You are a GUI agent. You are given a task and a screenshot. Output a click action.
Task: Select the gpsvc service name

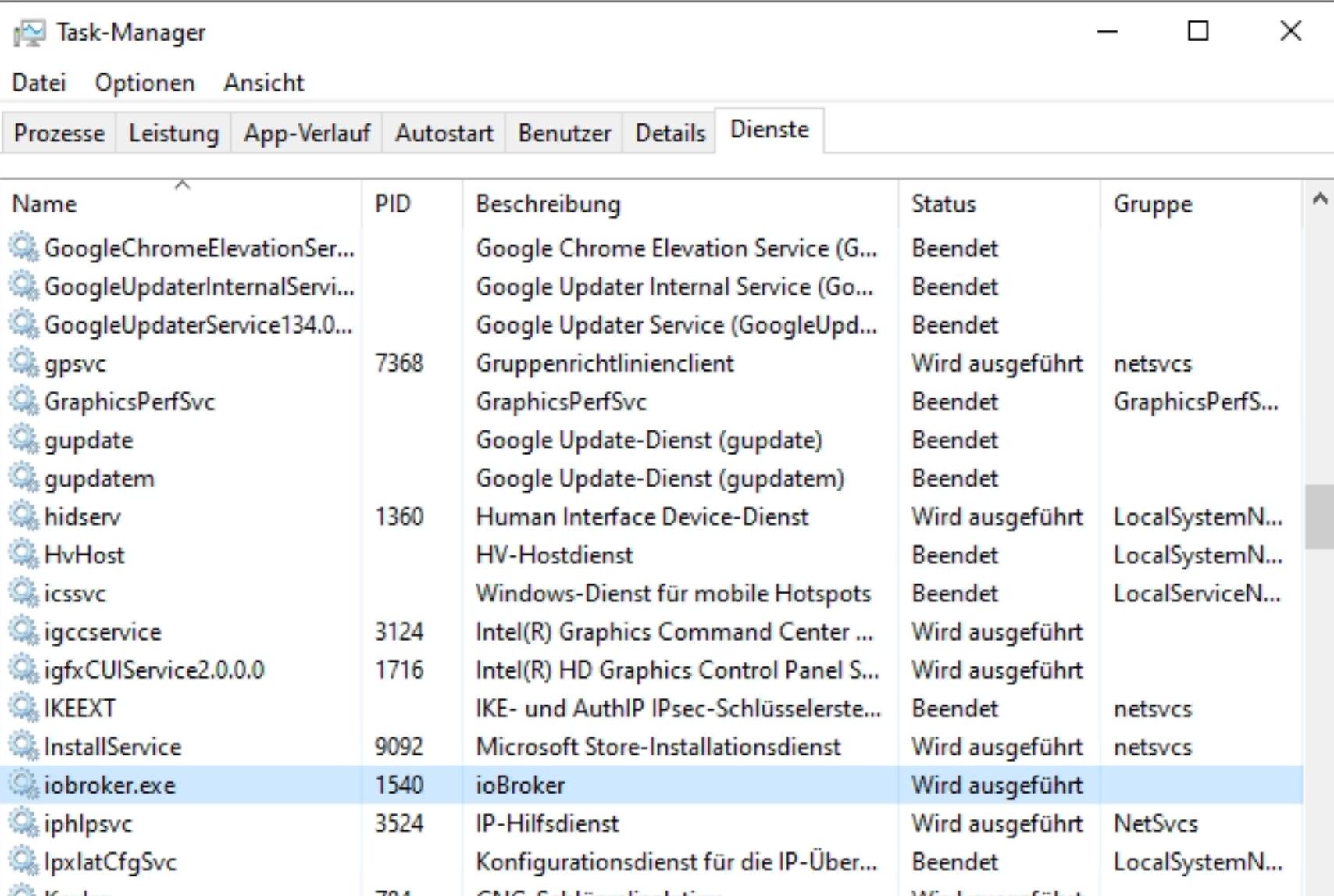click(x=75, y=364)
